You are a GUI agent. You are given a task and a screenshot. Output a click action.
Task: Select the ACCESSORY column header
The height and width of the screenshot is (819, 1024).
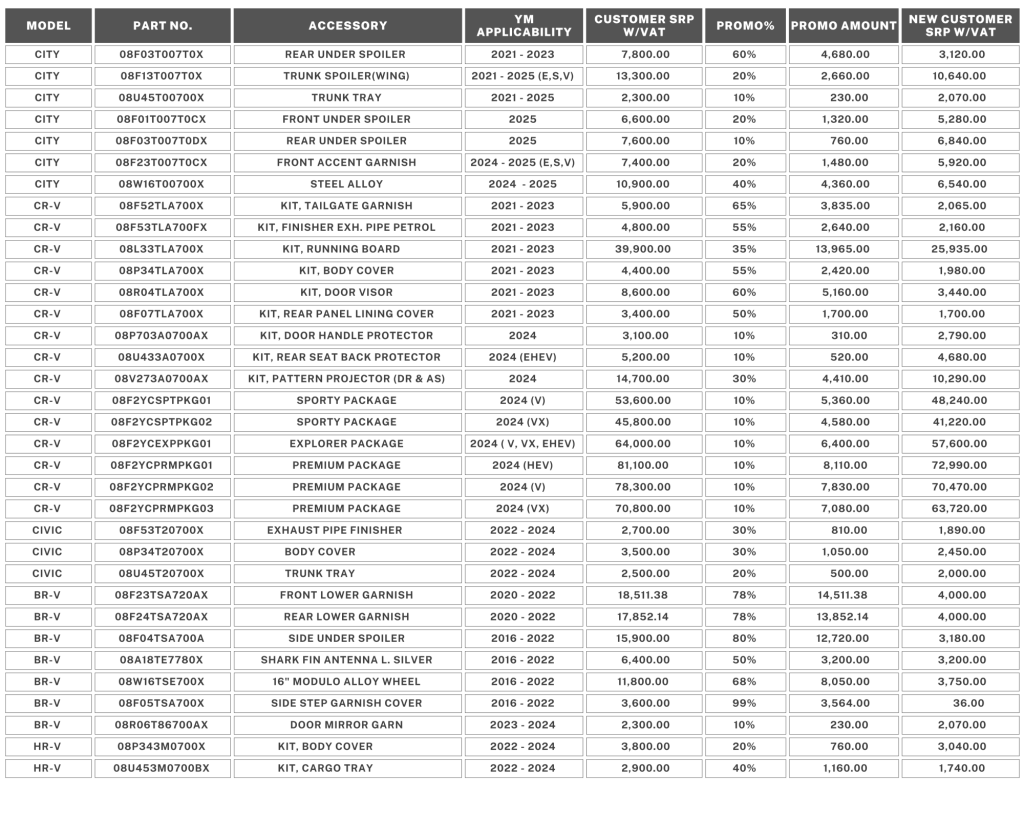[347, 25]
